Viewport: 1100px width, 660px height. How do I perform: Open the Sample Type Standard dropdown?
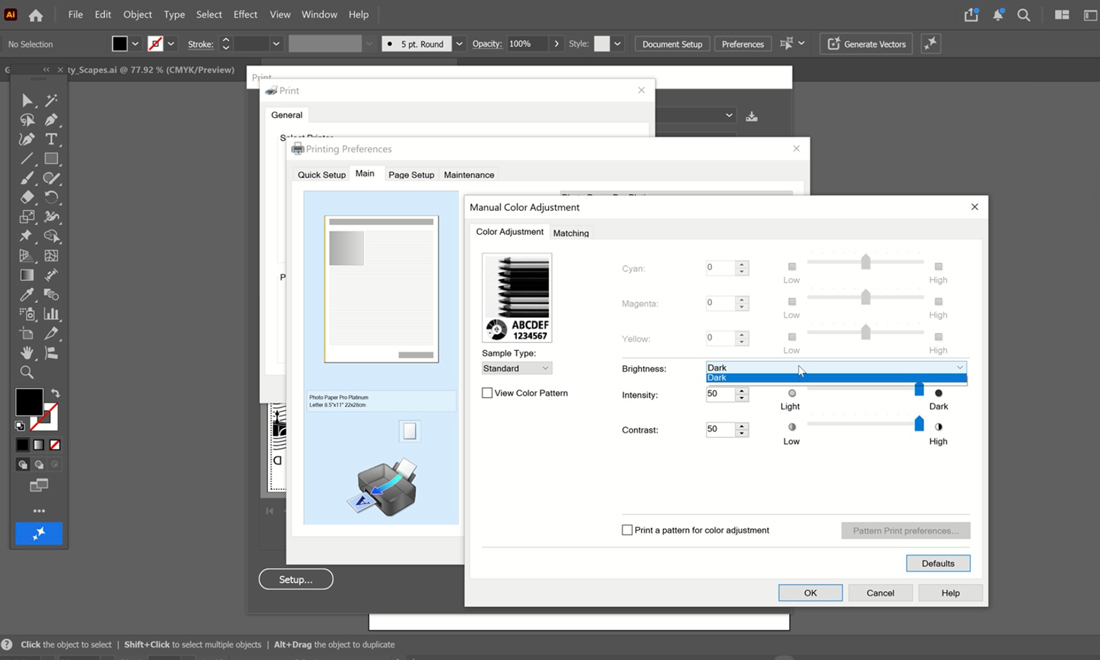[x=516, y=368]
